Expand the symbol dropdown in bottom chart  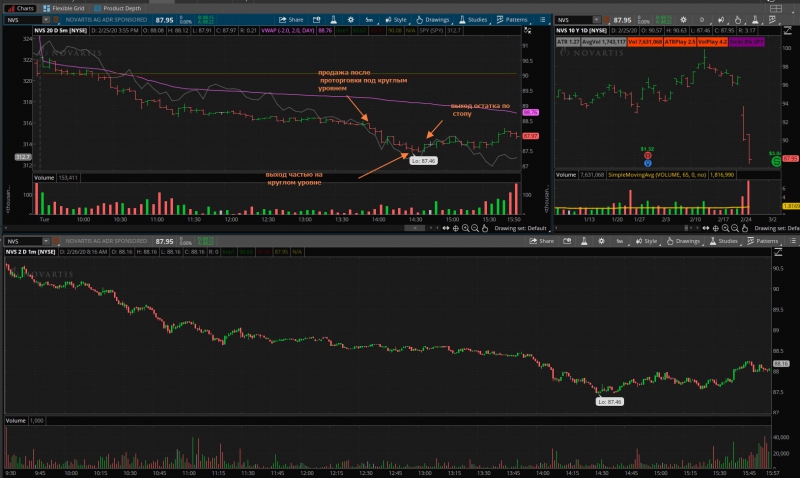tap(46, 241)
